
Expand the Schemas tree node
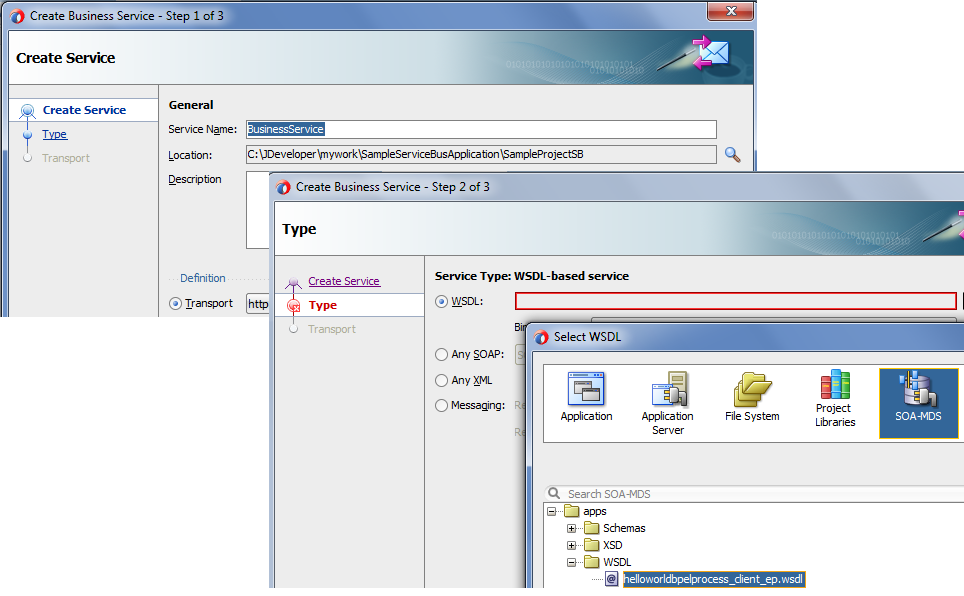[x=571, y=528]
